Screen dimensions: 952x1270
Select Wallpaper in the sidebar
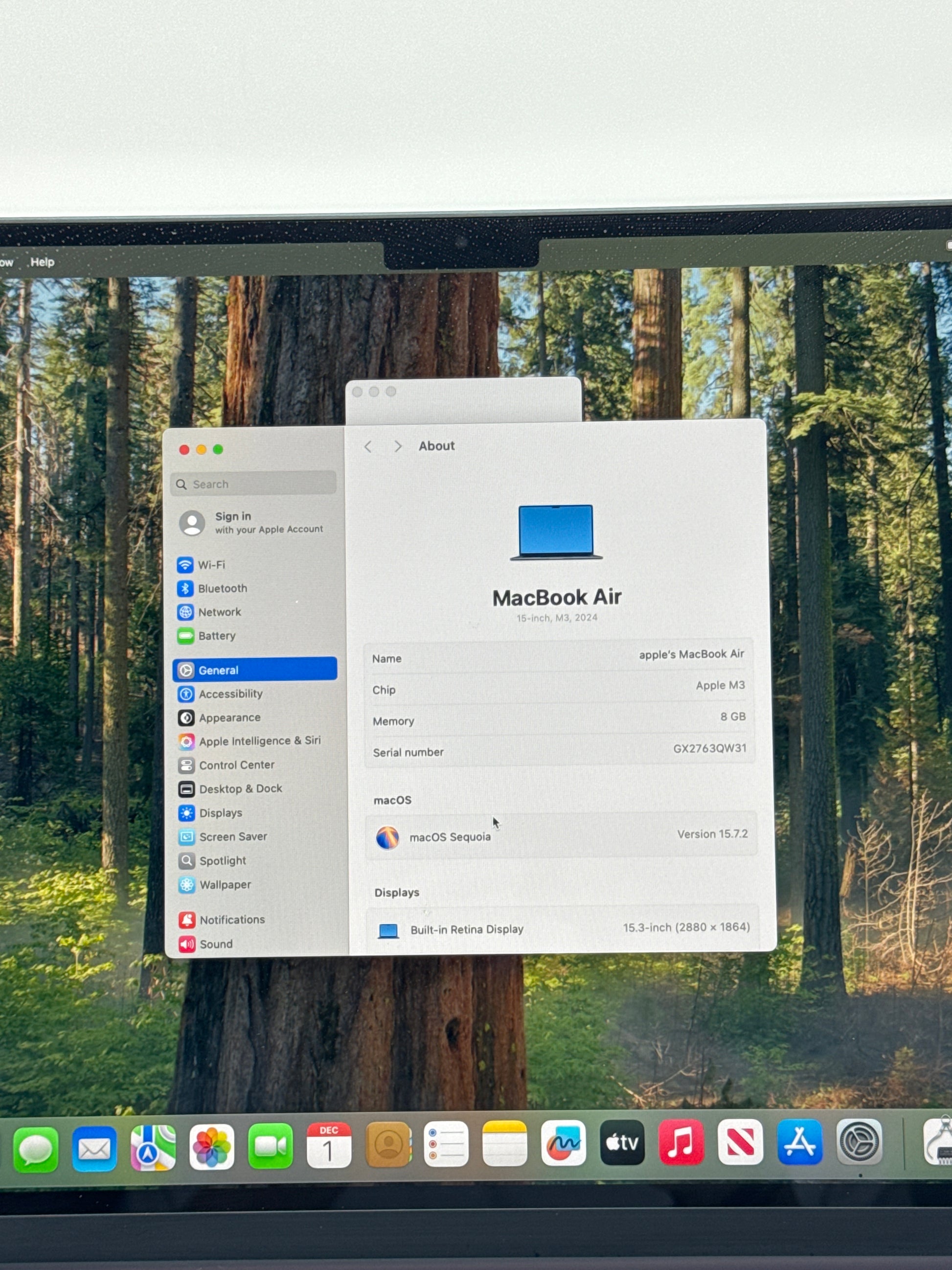(x=225, y=885)
